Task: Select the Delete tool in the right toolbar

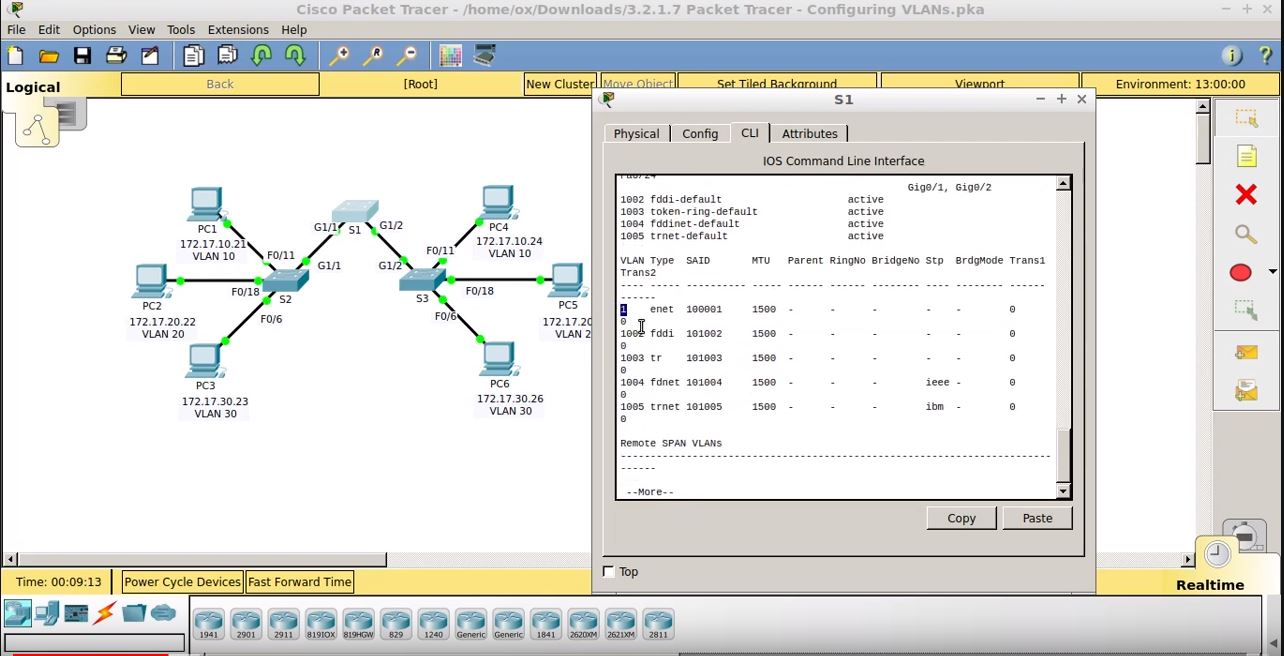Action: coord(1245,194)
